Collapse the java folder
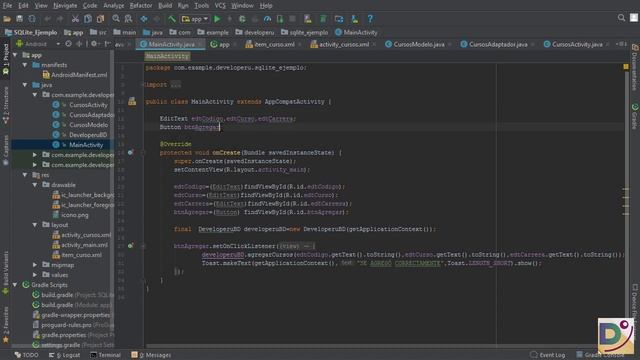640x360 pixels. (25, 85)
